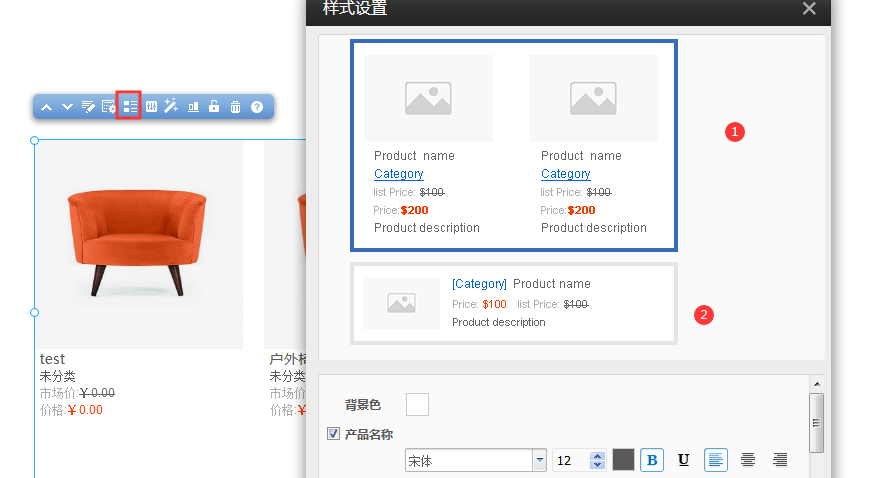Toggle underline formatting for product name
871x478 pixels.
(684, 460)
